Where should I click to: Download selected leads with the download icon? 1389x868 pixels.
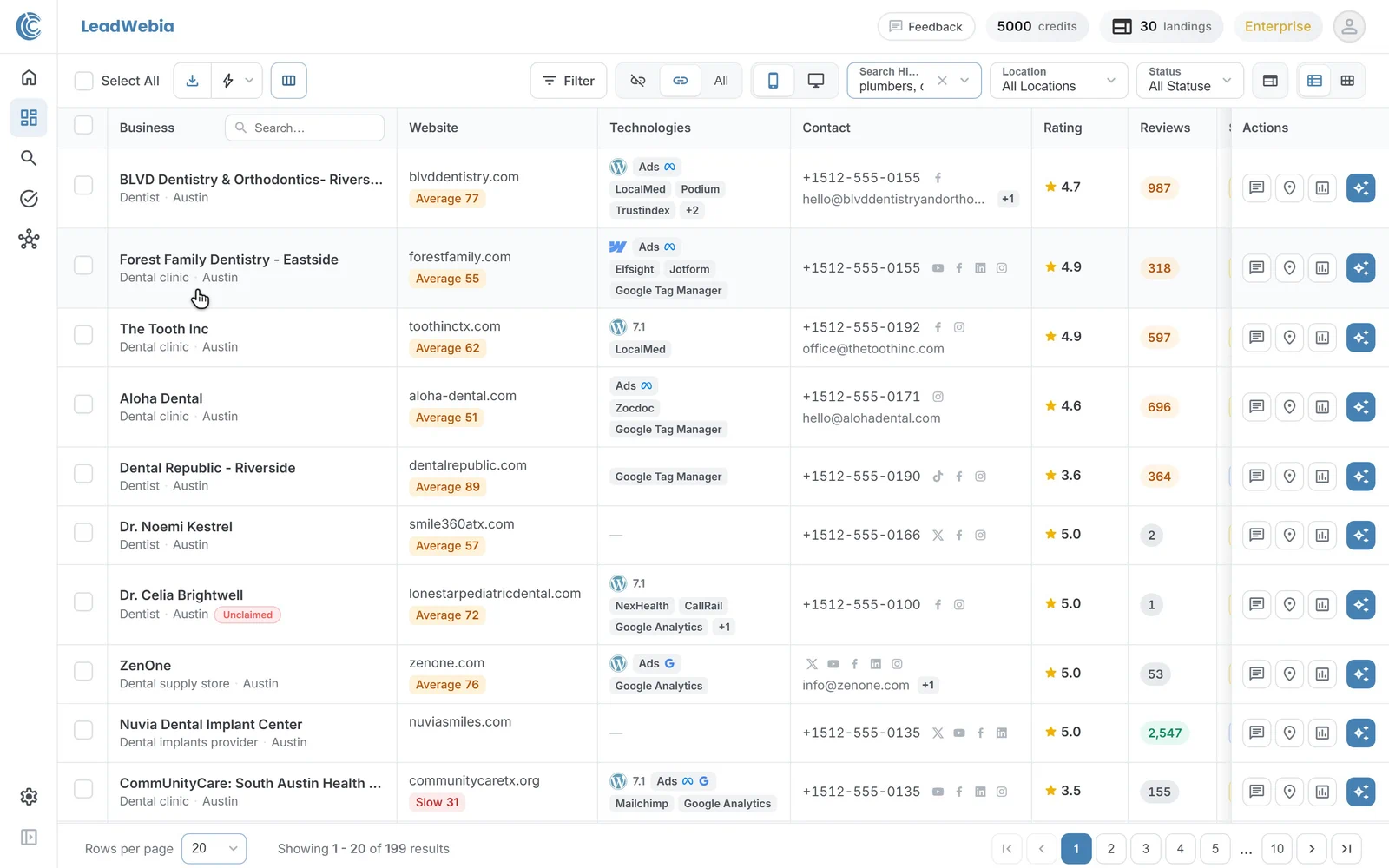(193, 81)
